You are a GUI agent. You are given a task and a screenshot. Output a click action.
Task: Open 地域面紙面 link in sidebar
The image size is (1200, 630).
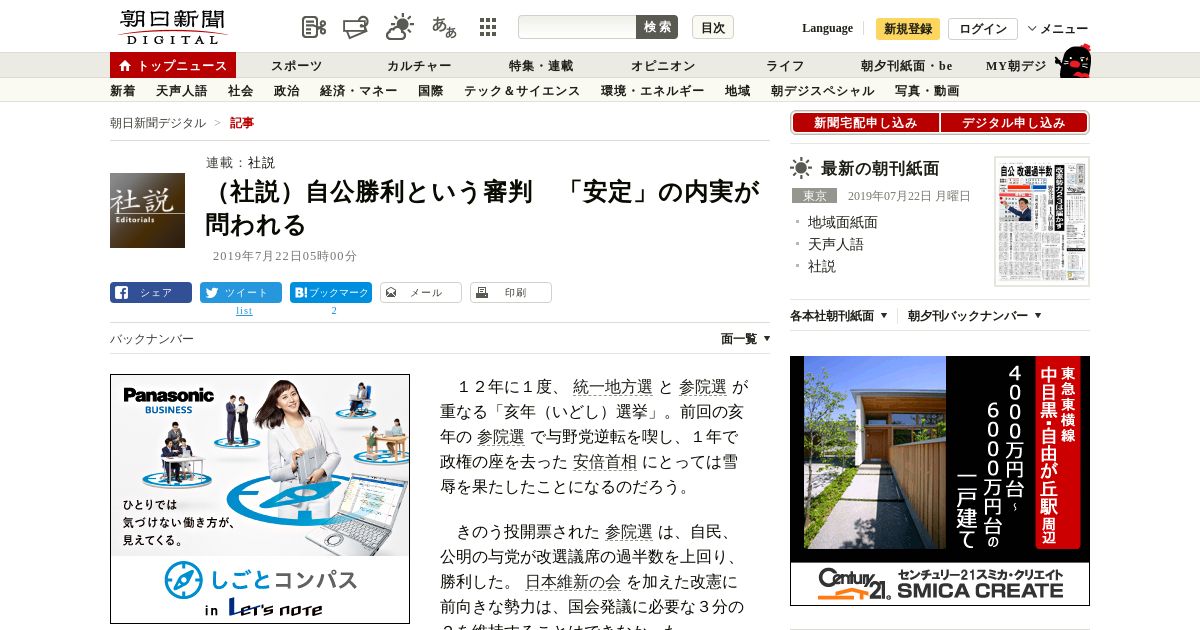(843, 222)
